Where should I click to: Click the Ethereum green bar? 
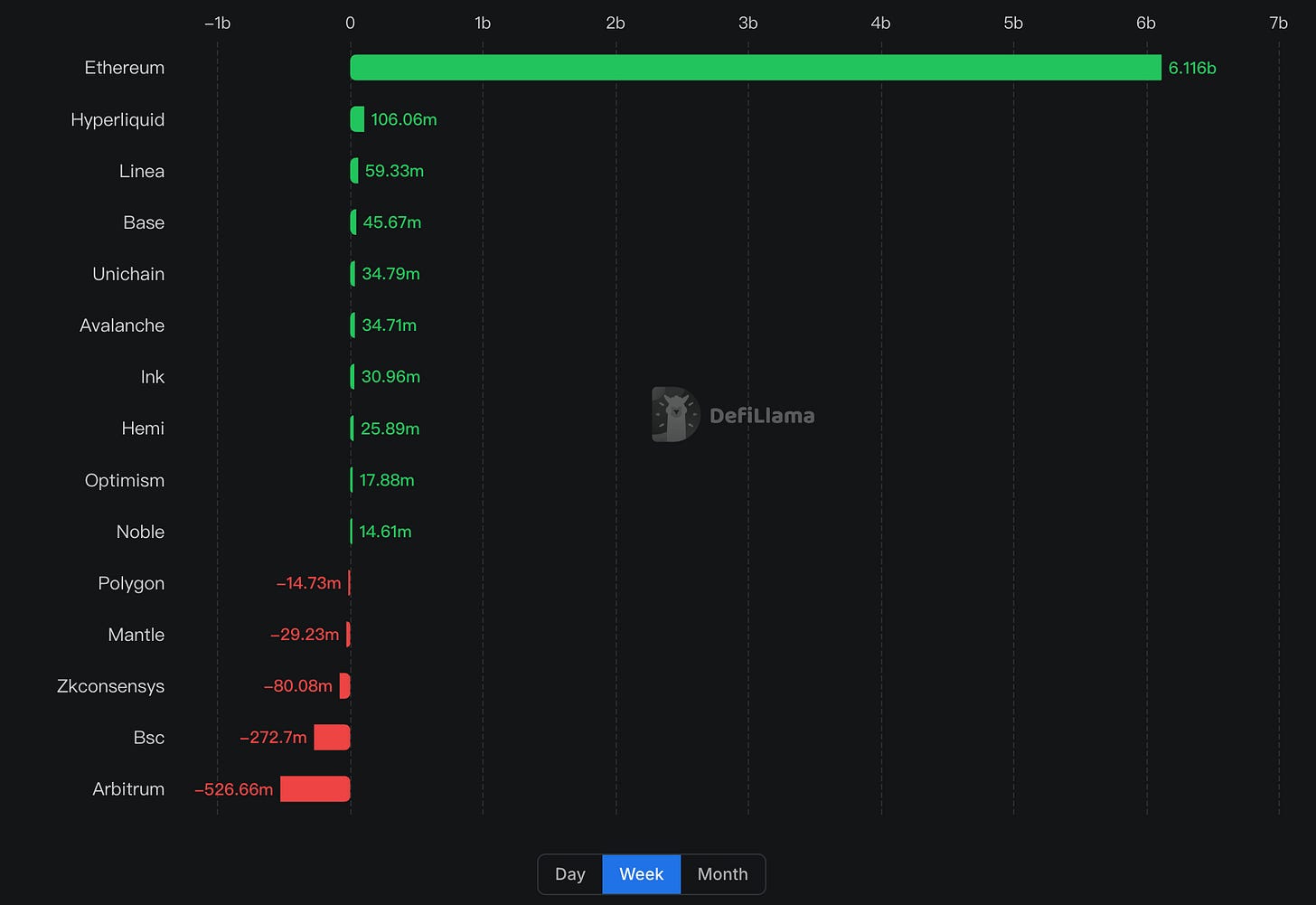point(756,68)
